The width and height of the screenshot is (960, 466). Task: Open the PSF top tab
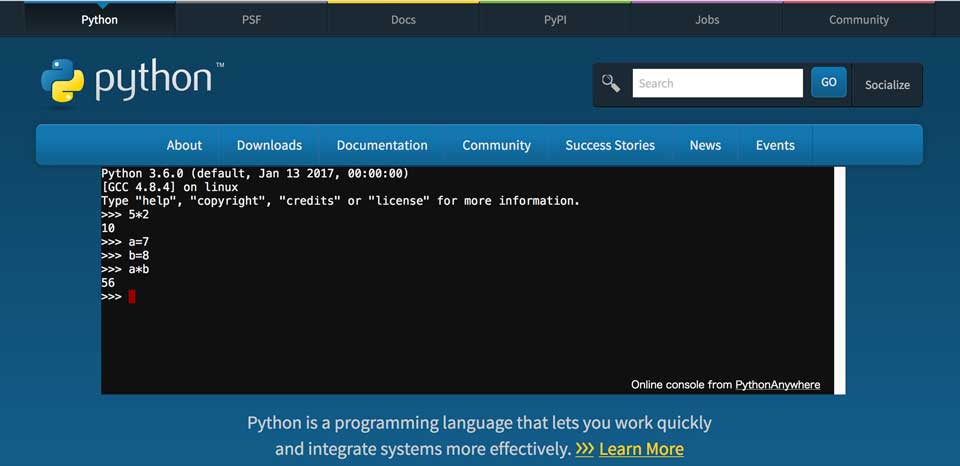click(x=251, y=19)
